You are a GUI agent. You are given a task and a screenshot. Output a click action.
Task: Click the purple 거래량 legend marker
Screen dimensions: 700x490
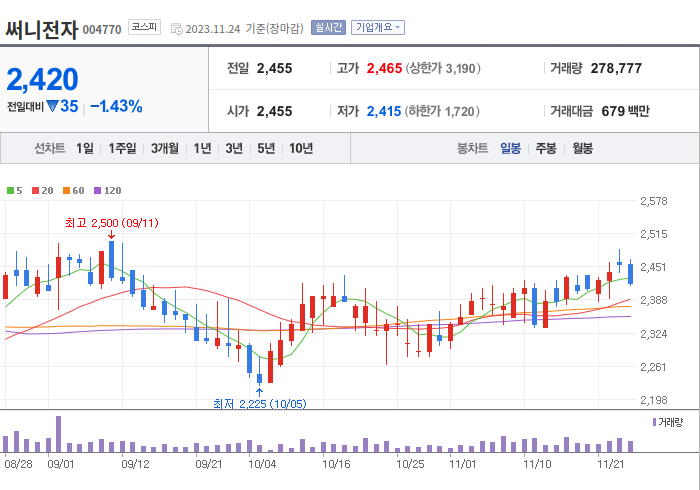[x=654, y=422]
